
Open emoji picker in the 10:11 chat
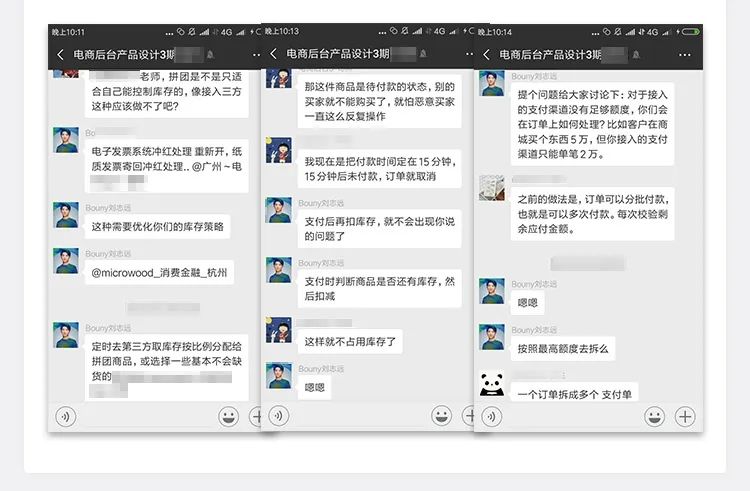[x=229, y=417]
